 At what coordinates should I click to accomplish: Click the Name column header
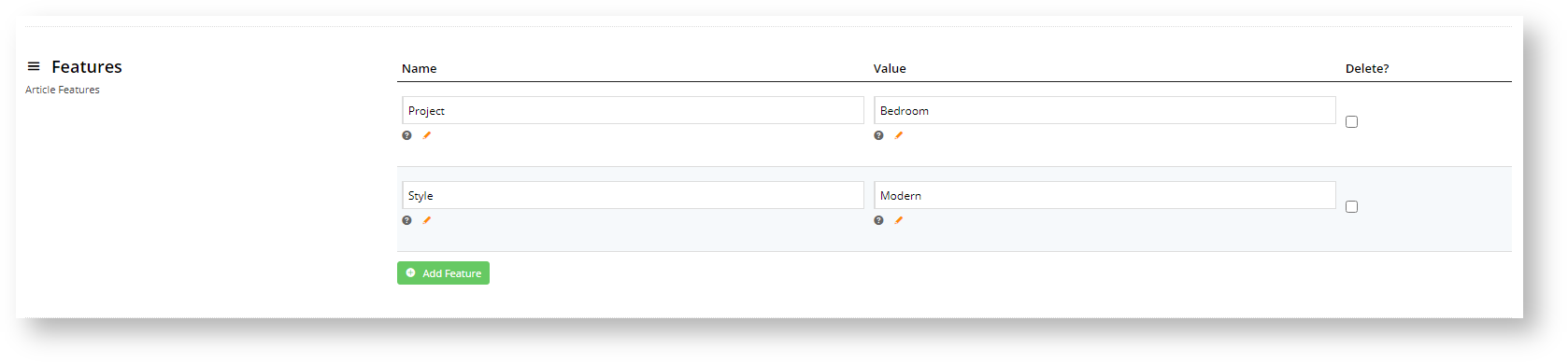[420, 68]
